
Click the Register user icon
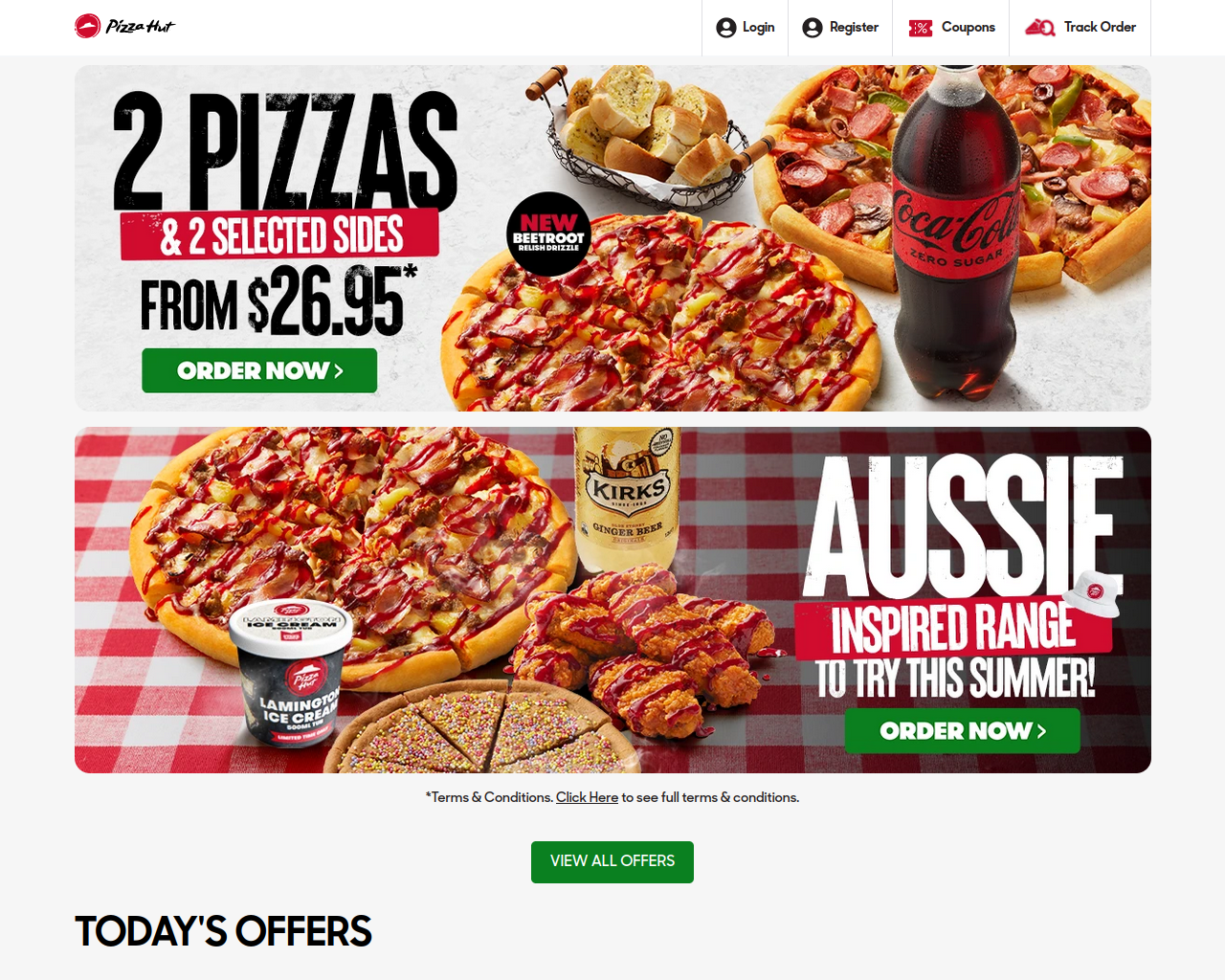coord(813,28)
